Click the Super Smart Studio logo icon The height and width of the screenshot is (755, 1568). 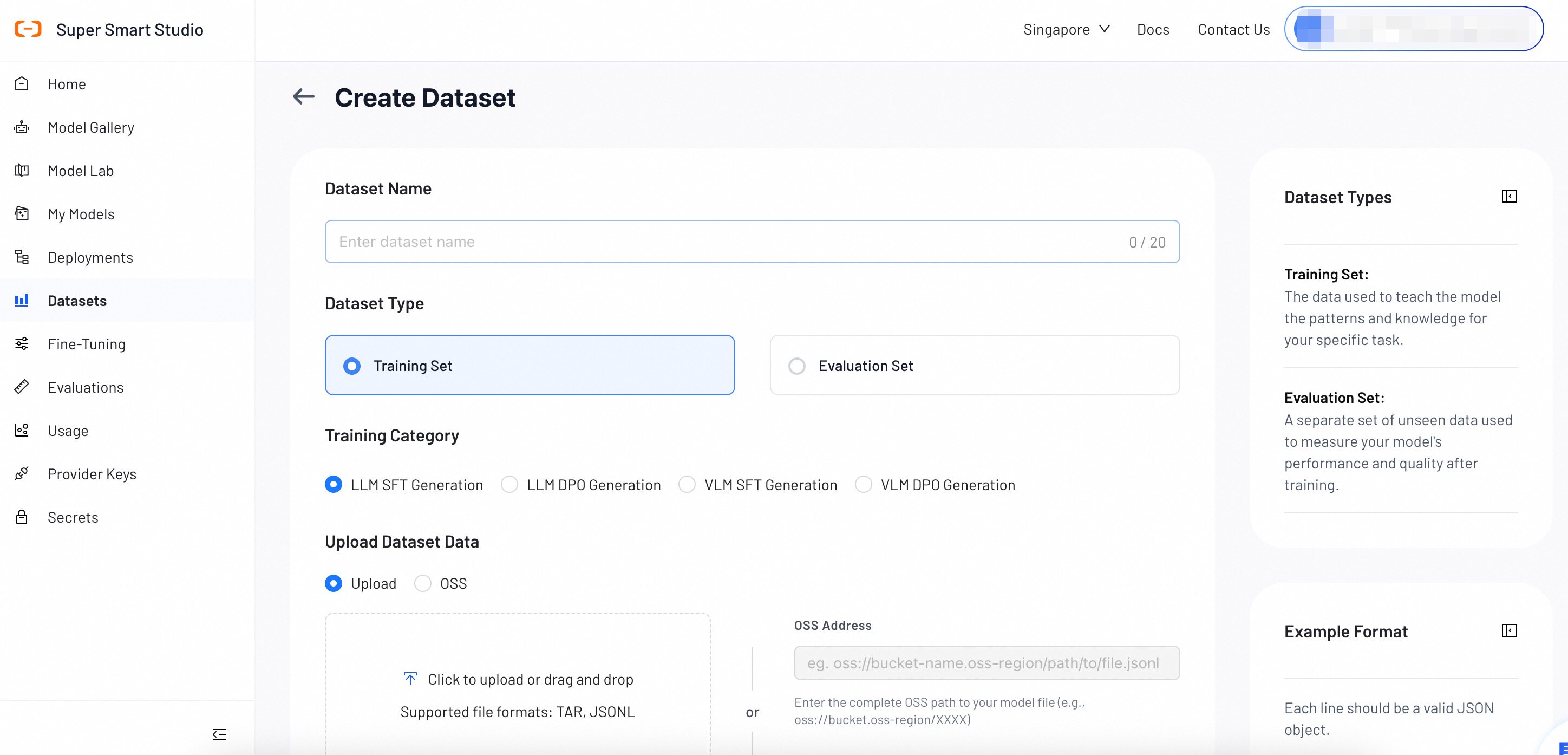point(28,29)
